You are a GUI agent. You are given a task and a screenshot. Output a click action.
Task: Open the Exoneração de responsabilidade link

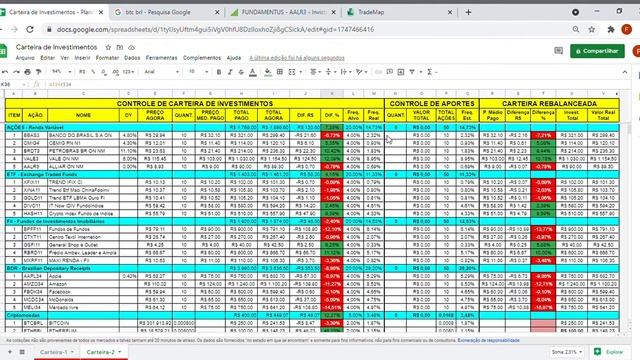click(x=488, y=340)
